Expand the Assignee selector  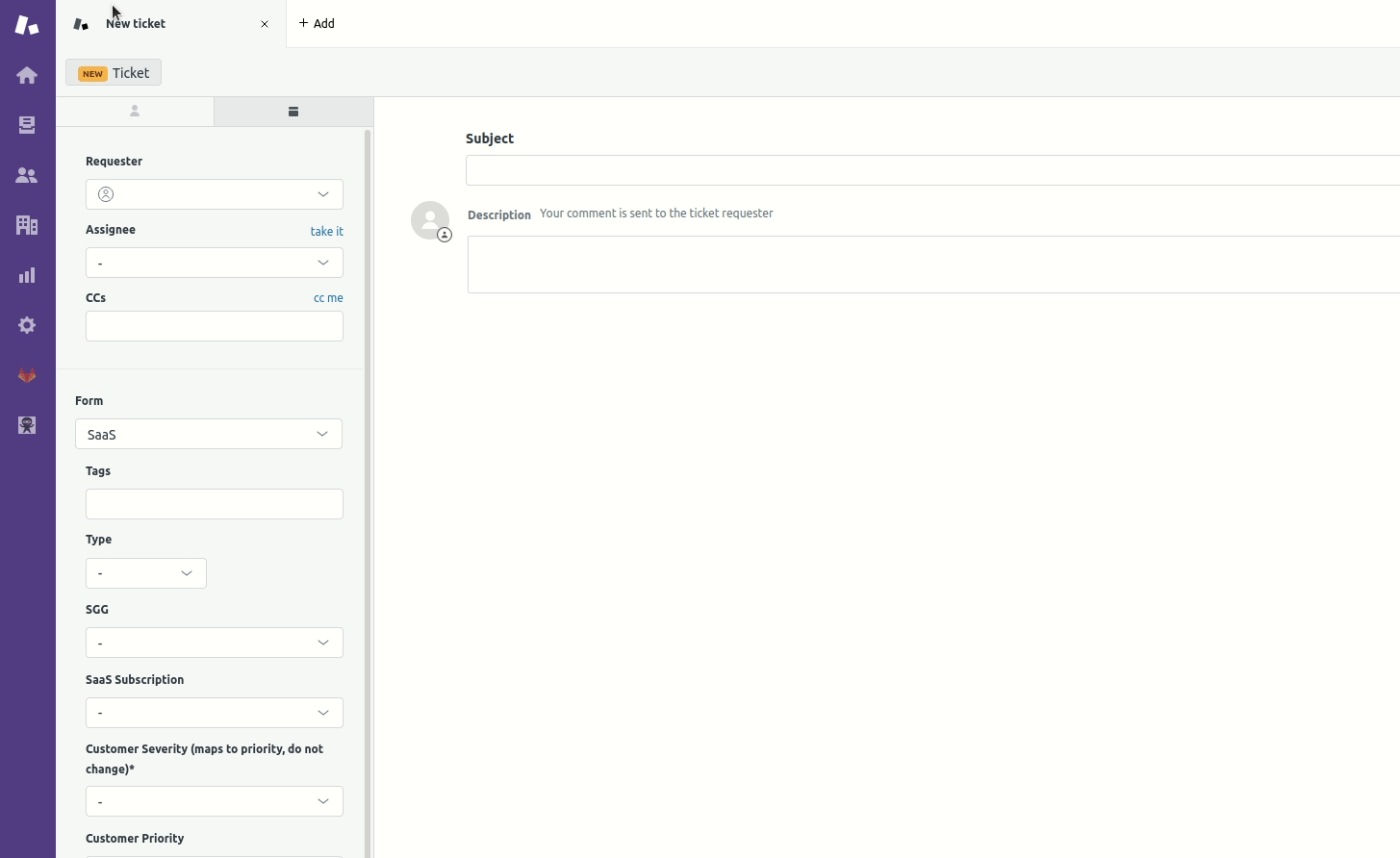(215, 263)
